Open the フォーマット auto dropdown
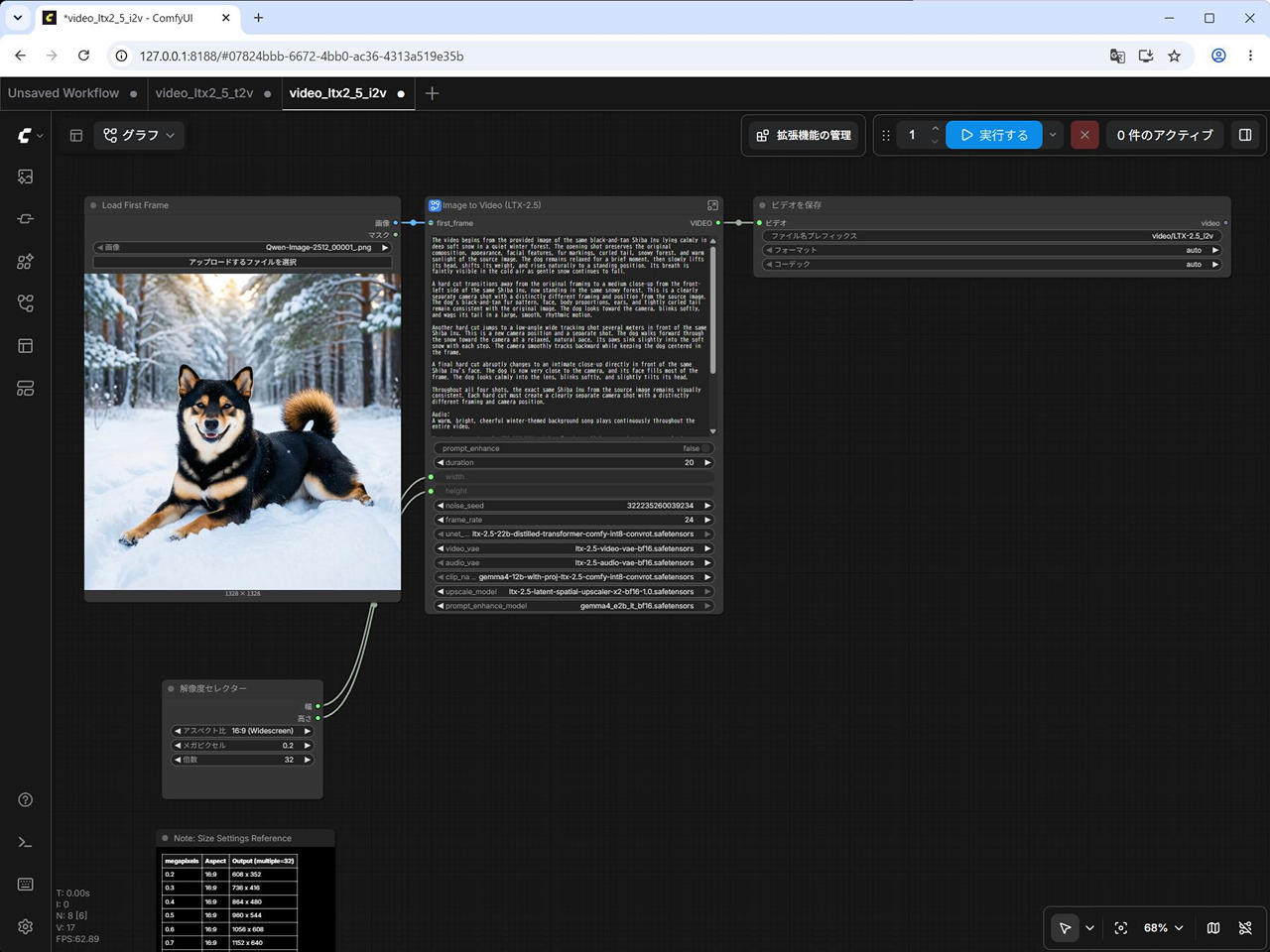Image resolution: width=1270 pixels, height=952 pixels. click(x=992, y=250)
